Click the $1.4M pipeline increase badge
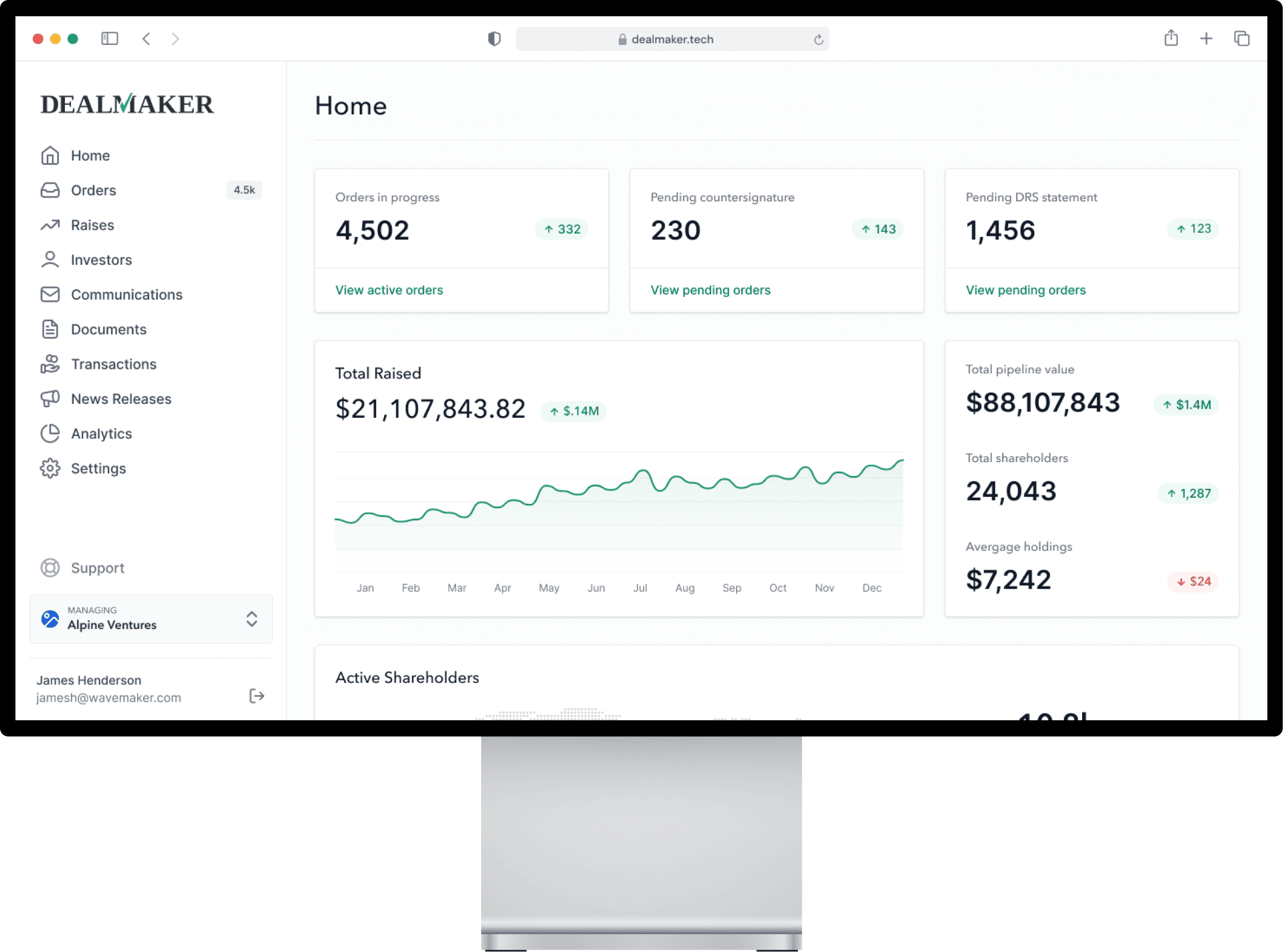Image resolution: width=1283 pixels, height=952 pixels. point(1186,404)
